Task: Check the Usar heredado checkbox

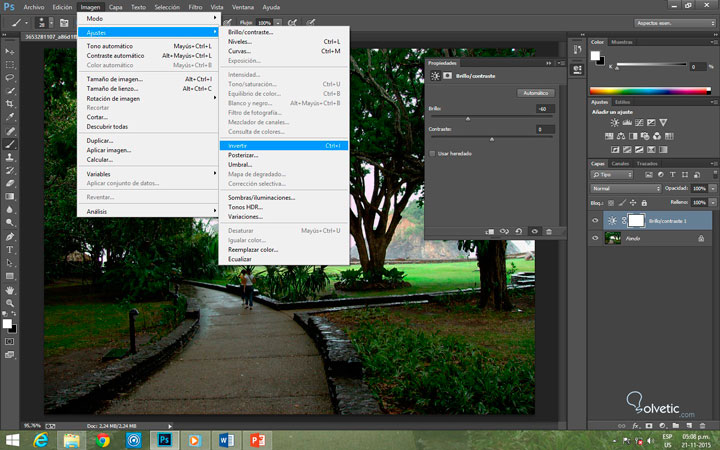Action: [x=432, y=153]
